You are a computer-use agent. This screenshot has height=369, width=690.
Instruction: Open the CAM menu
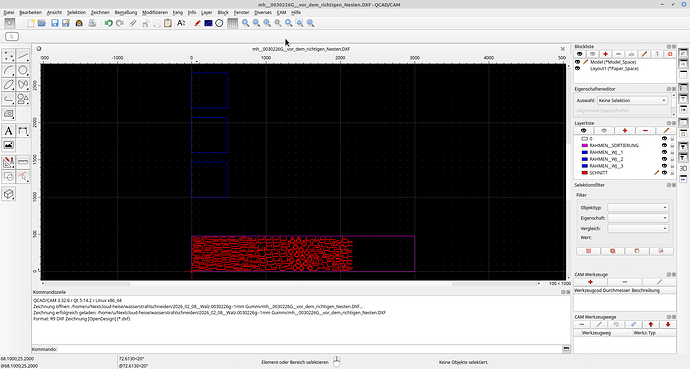(x=282, y=12)
